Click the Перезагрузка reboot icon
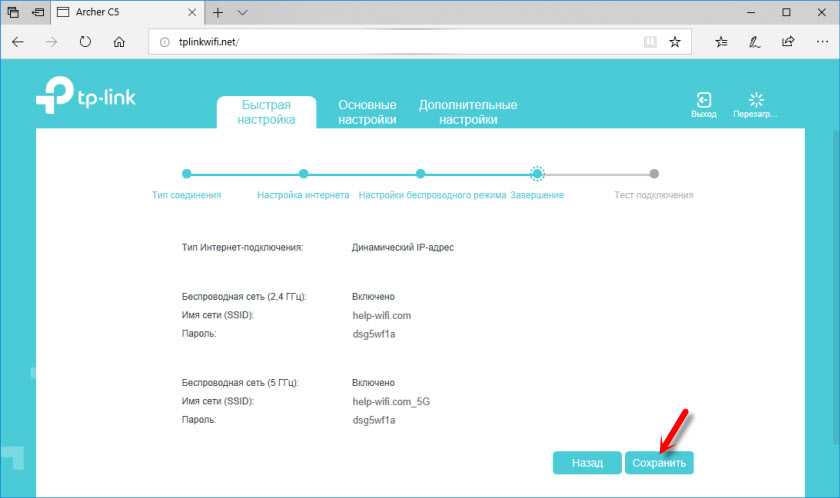This screenshot has width=840, height=498. [x=755, y=101]
